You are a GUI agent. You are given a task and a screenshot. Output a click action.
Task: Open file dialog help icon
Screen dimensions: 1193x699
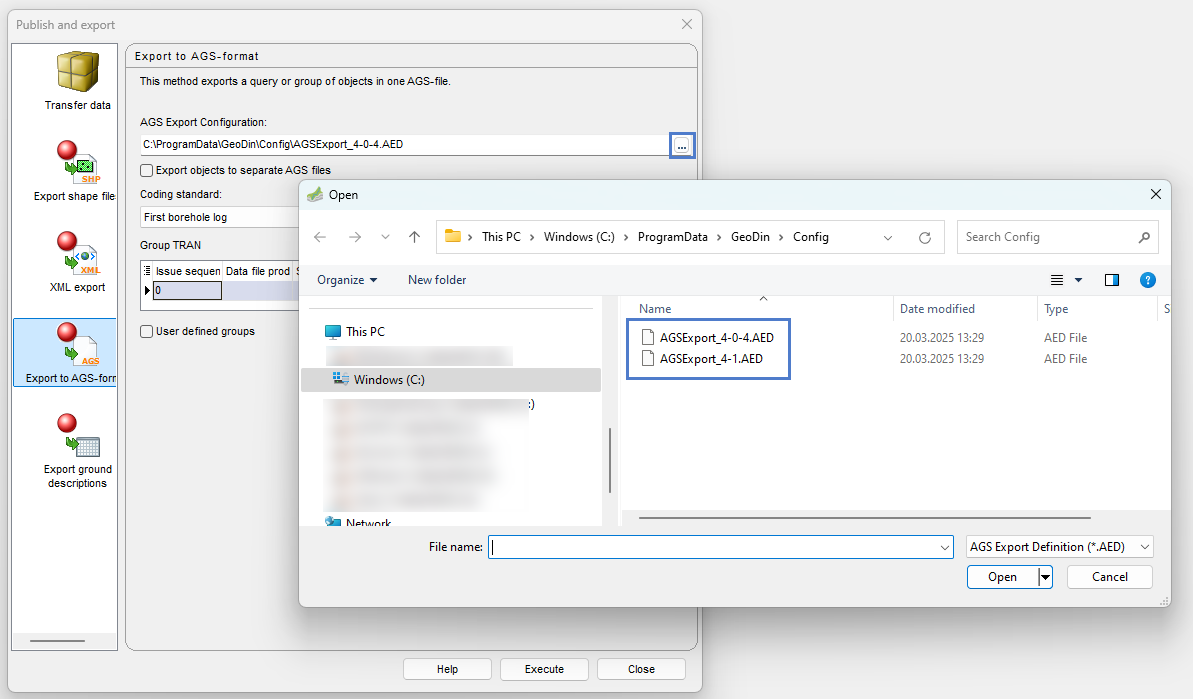tap(1148, 280)
